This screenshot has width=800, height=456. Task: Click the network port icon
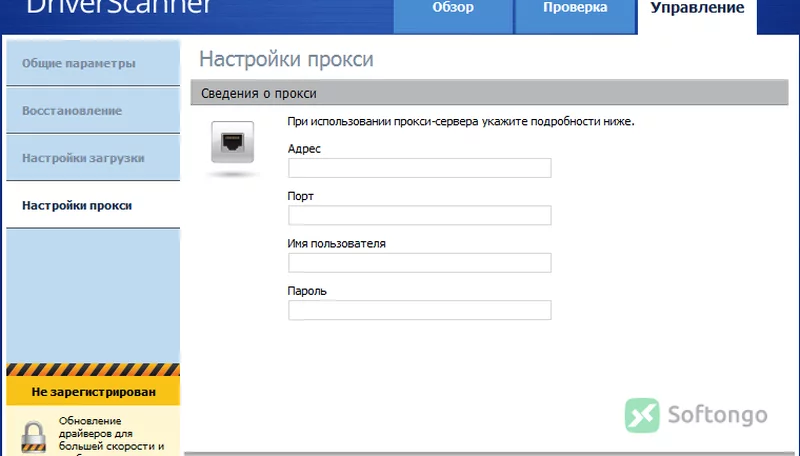(x=233, y=142)
